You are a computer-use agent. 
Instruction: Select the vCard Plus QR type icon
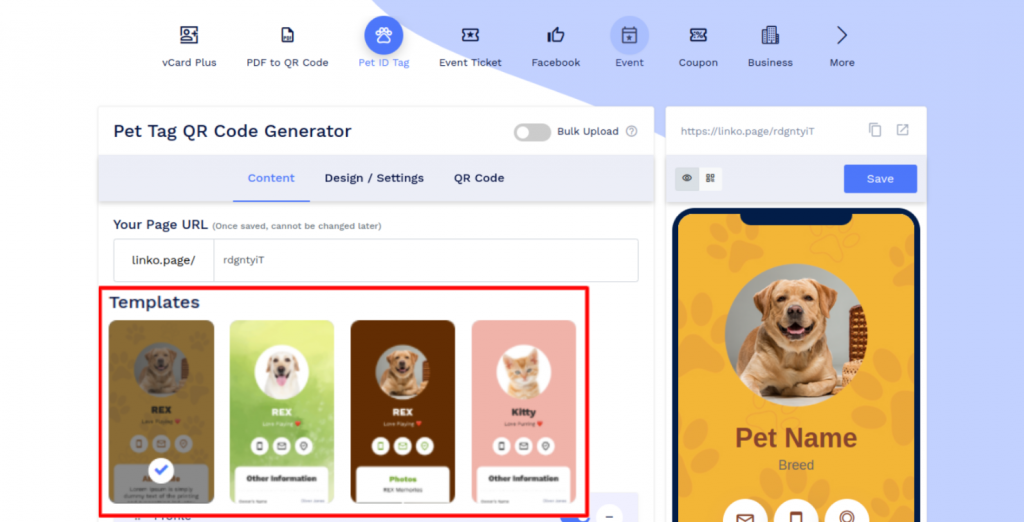pyautogui.click(x=189, y=35)
